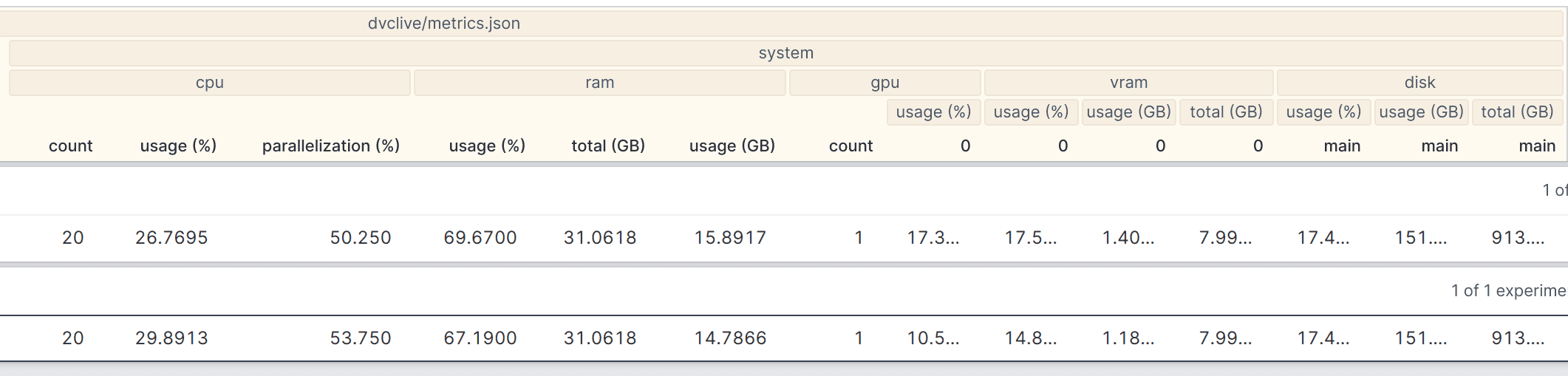Click the total (GB) header under vram

(1226, 112)
